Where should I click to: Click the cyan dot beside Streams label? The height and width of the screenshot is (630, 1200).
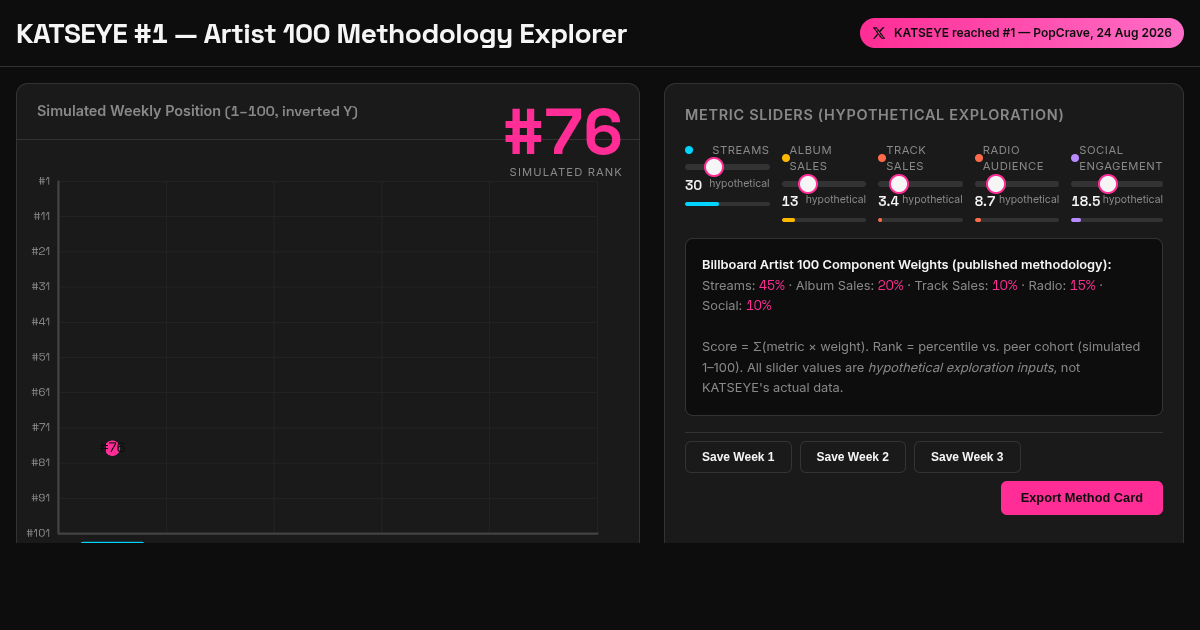pyautogui.click(x=689, y=150)
